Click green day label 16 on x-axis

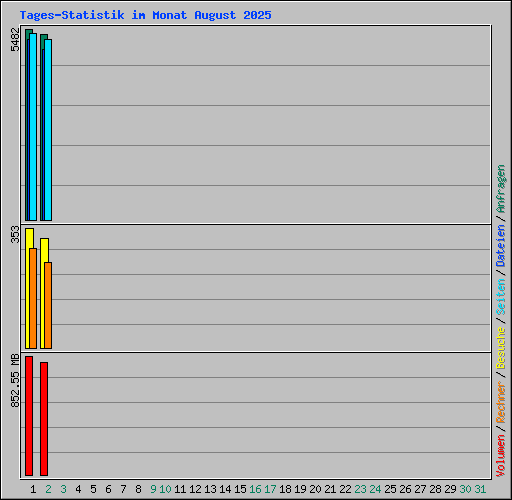point(255,489)
